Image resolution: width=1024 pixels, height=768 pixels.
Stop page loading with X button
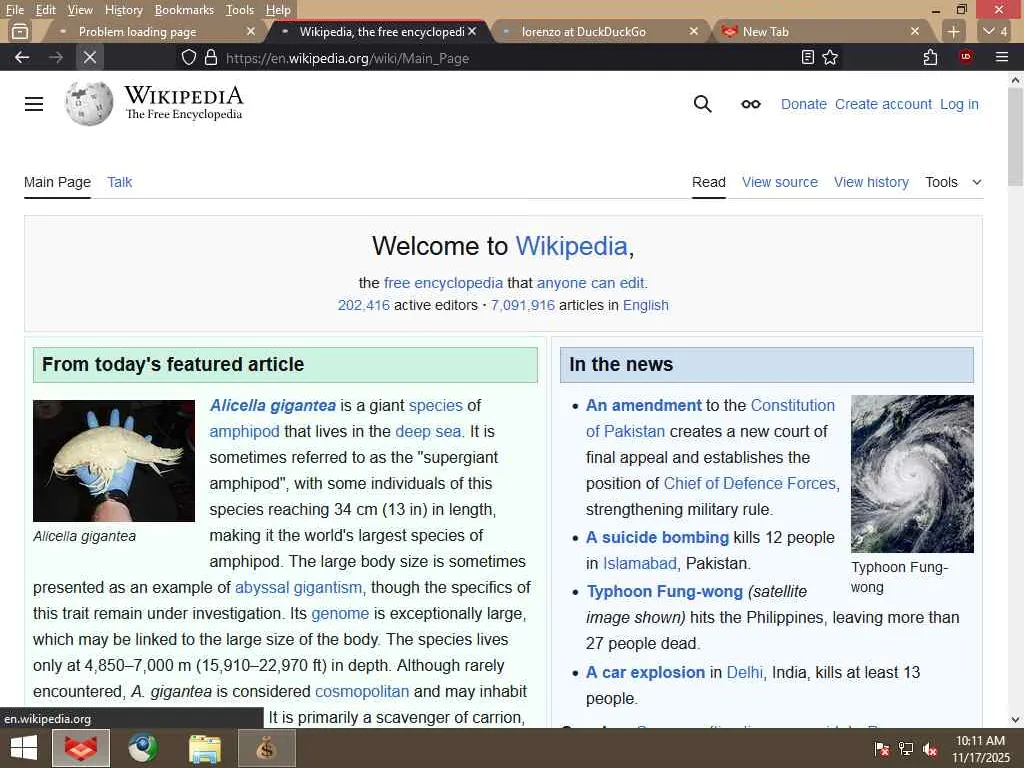(89, 57)
